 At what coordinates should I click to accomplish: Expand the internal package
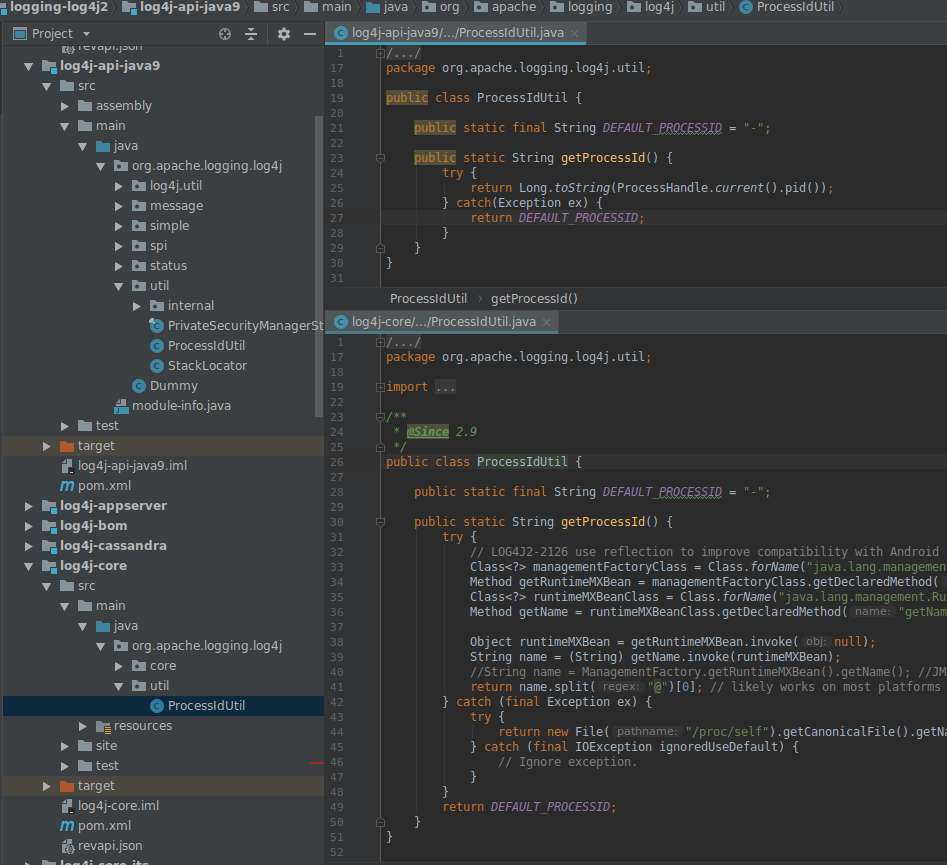pos(137,306)
